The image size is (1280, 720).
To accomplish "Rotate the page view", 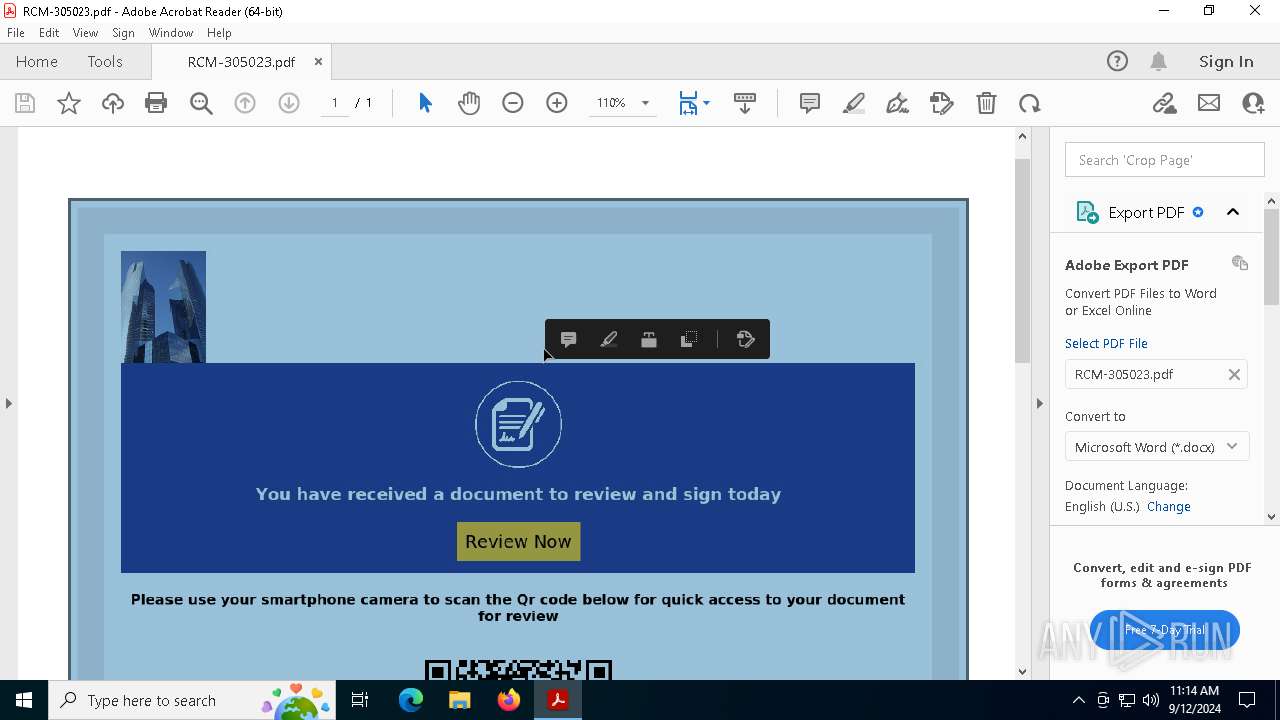I will [x=1030, y=103].
